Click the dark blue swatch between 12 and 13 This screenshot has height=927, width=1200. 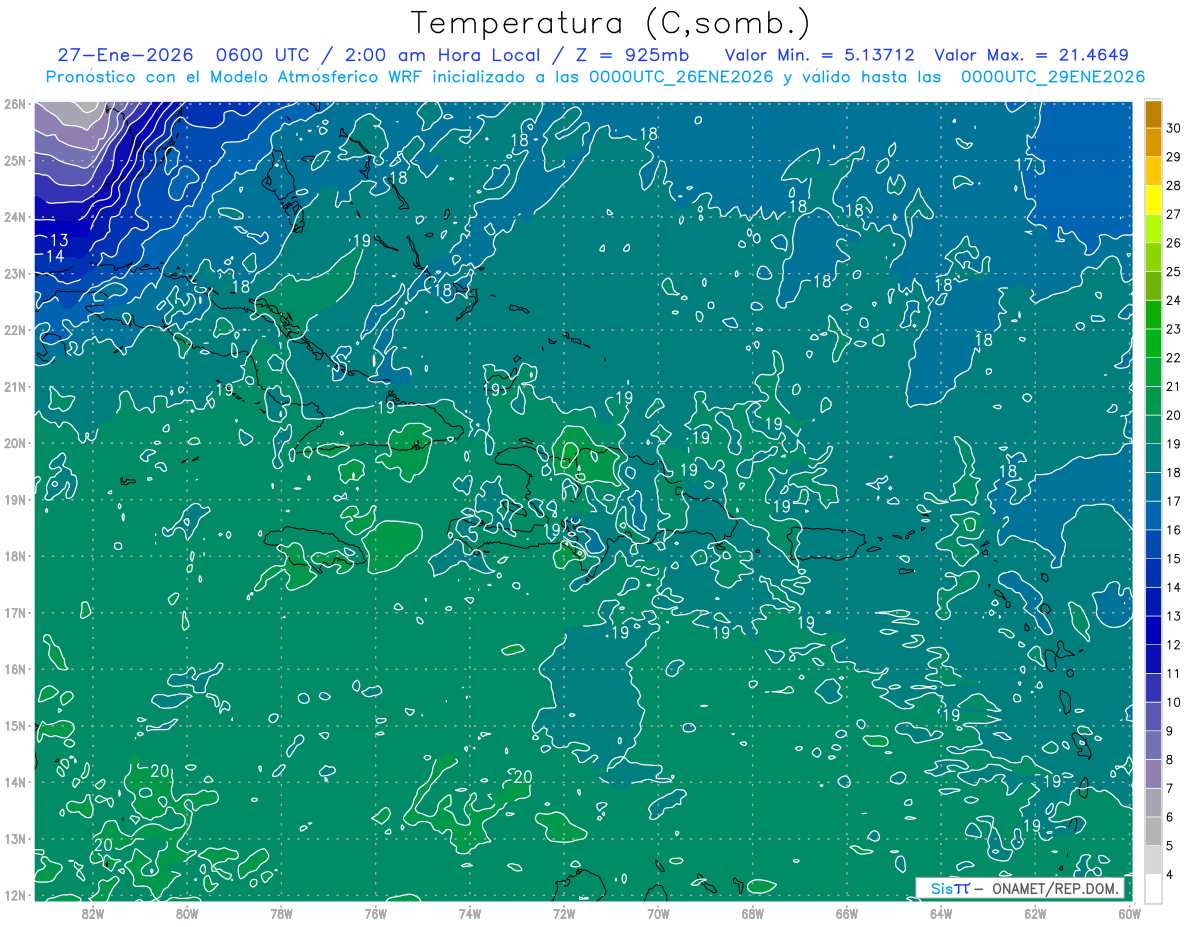[1153, 630]
